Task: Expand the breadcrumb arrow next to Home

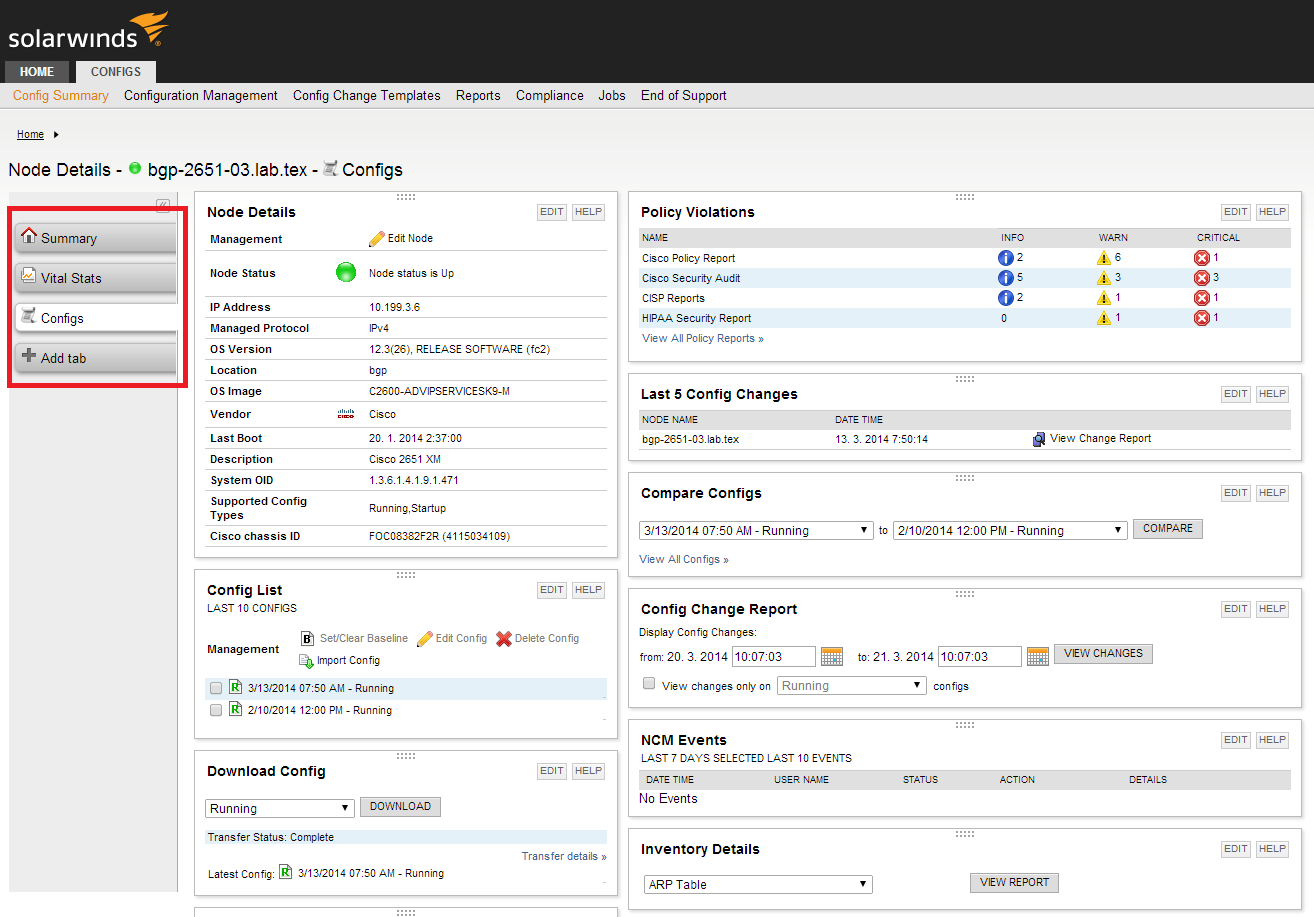Action: [56, 134]
